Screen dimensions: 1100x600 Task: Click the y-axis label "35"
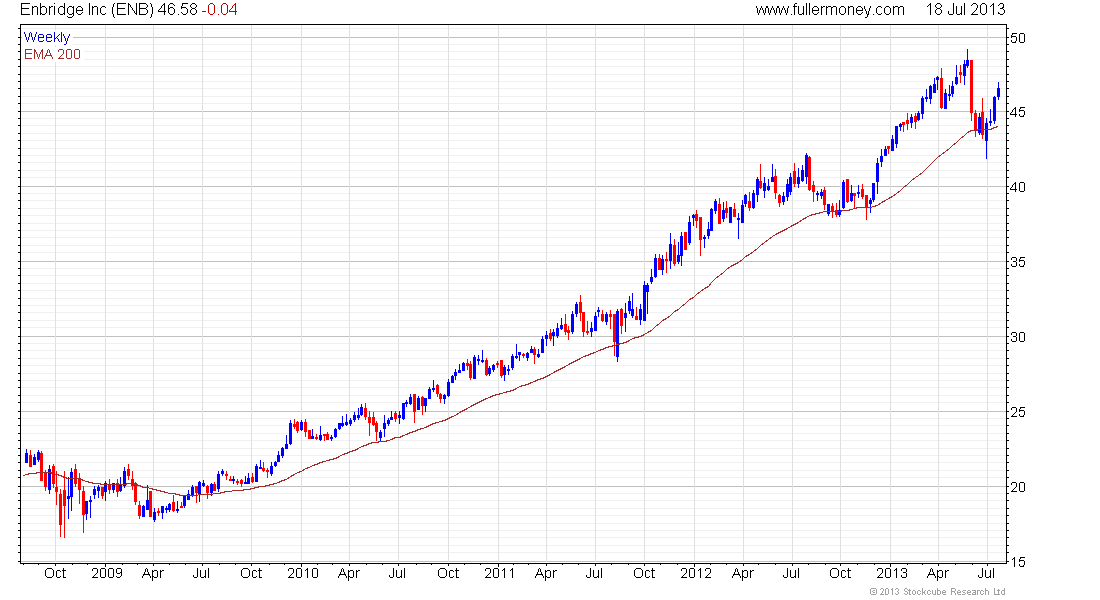(1017, 262)
